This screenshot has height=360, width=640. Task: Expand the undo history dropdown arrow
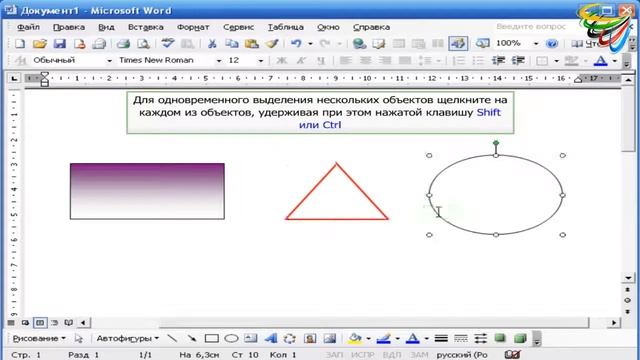[x=310, y=43]
